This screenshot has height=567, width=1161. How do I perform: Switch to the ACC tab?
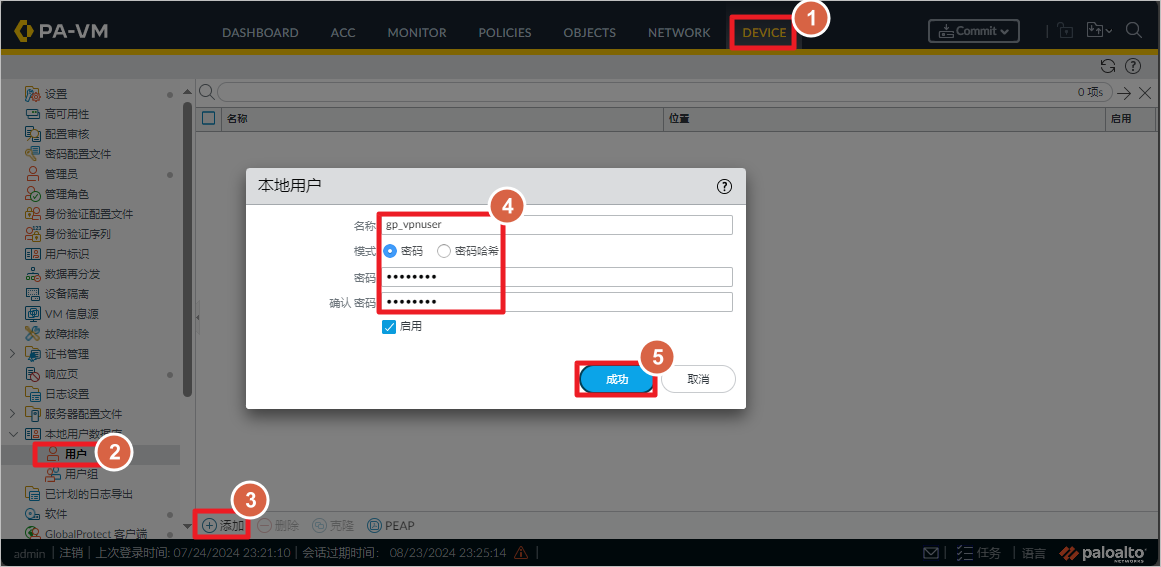coord(343,33)
